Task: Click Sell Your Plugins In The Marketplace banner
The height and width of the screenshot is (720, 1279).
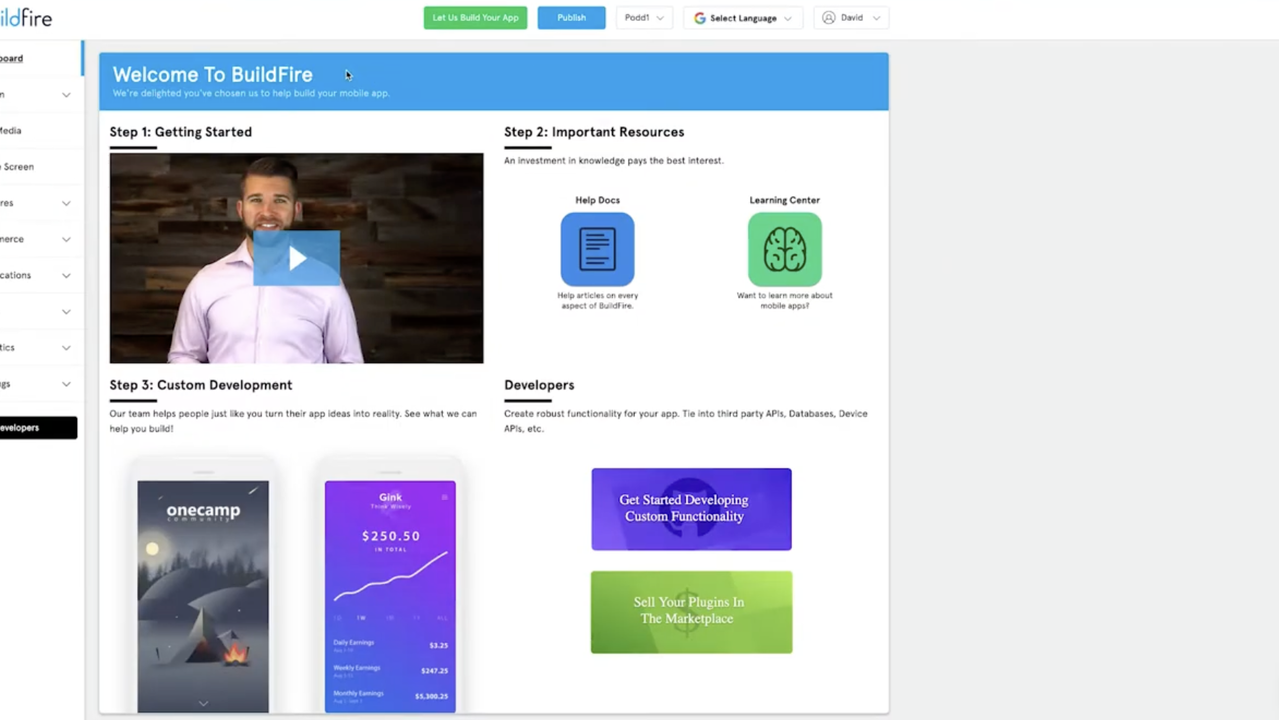Action: point(691,611)
